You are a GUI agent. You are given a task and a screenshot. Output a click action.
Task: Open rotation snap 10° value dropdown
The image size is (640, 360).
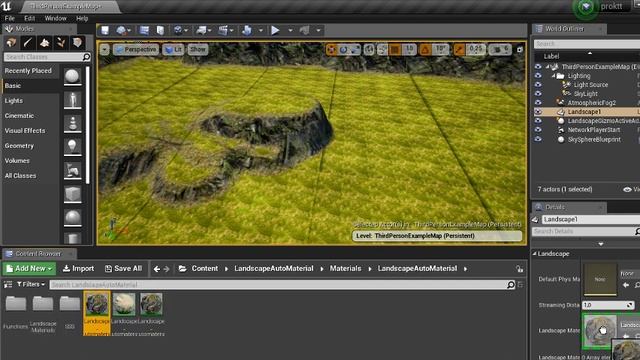[x=440, y=49]
